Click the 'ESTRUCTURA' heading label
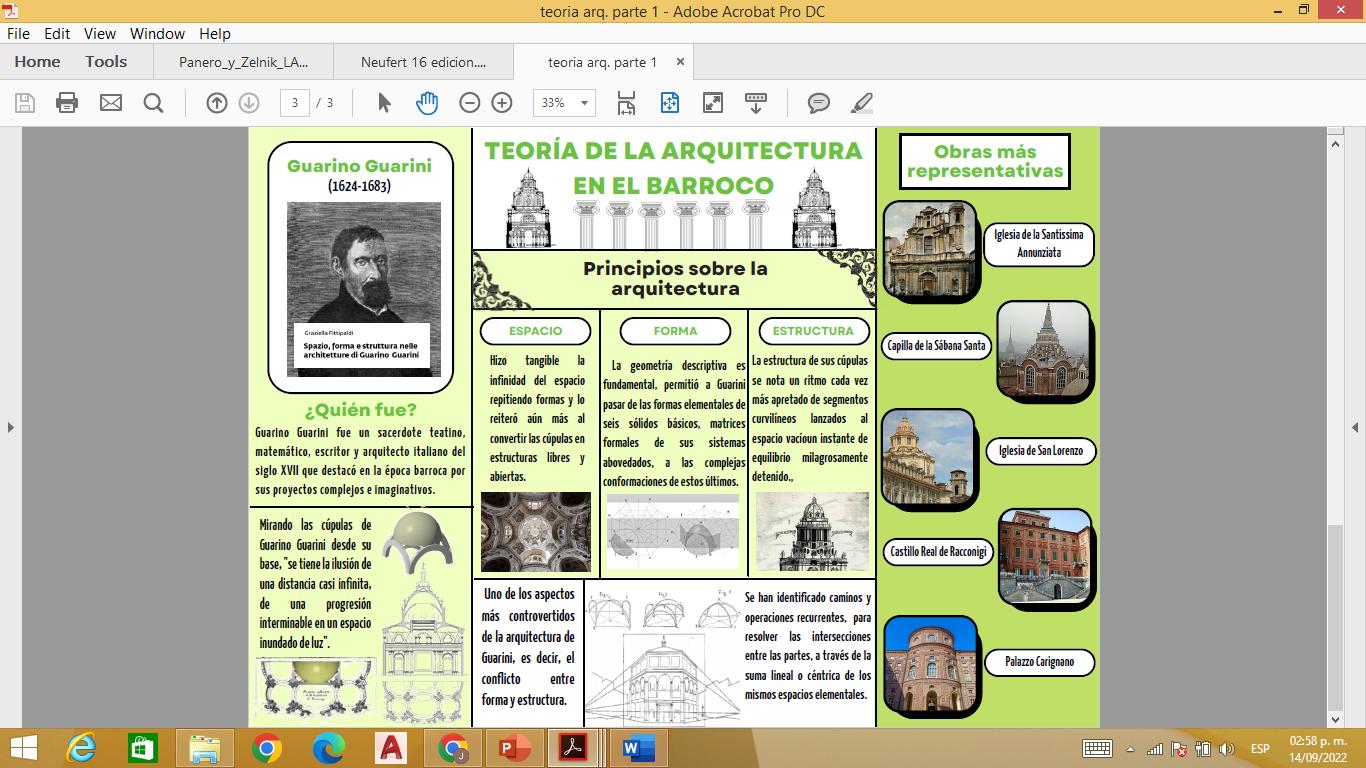The image size is (1366, 768). (813, 331)
